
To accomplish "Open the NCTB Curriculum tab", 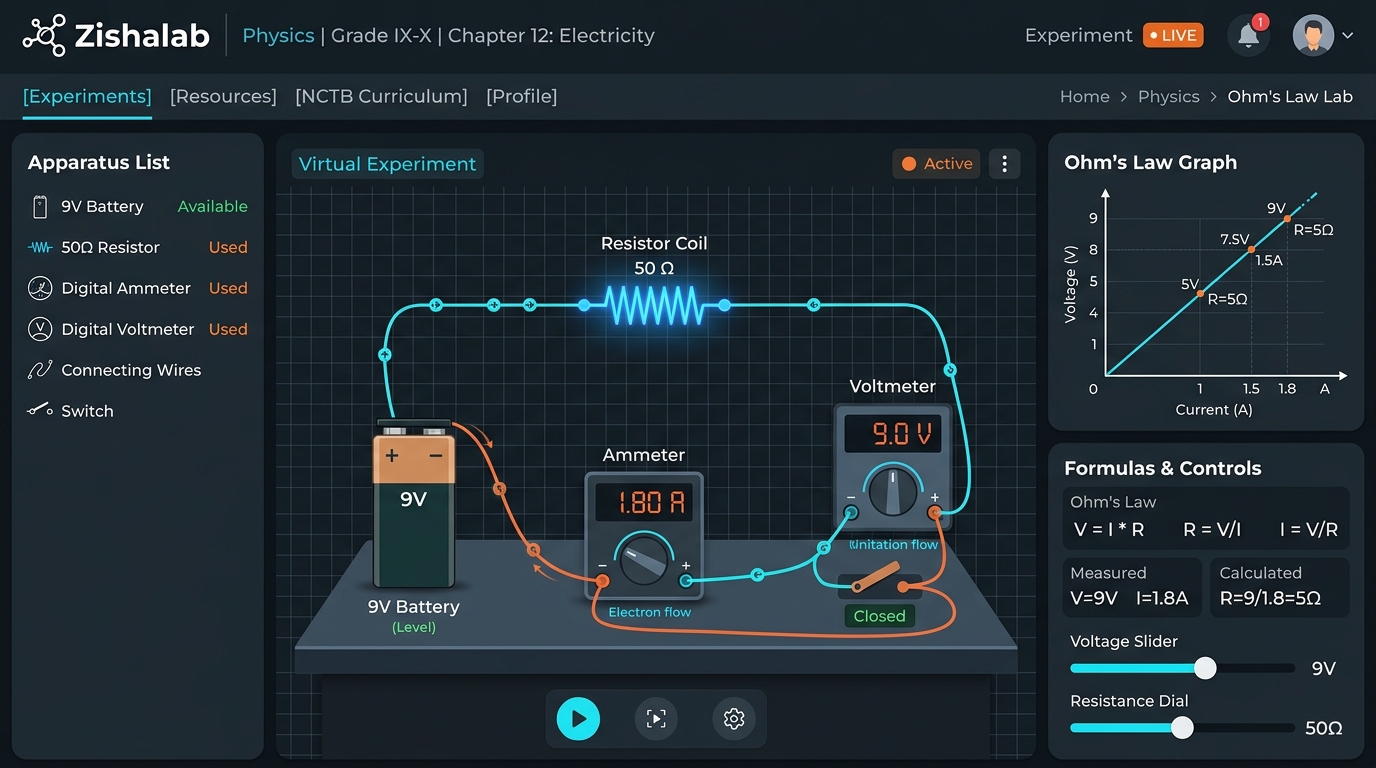I will [x=381, y=96].
